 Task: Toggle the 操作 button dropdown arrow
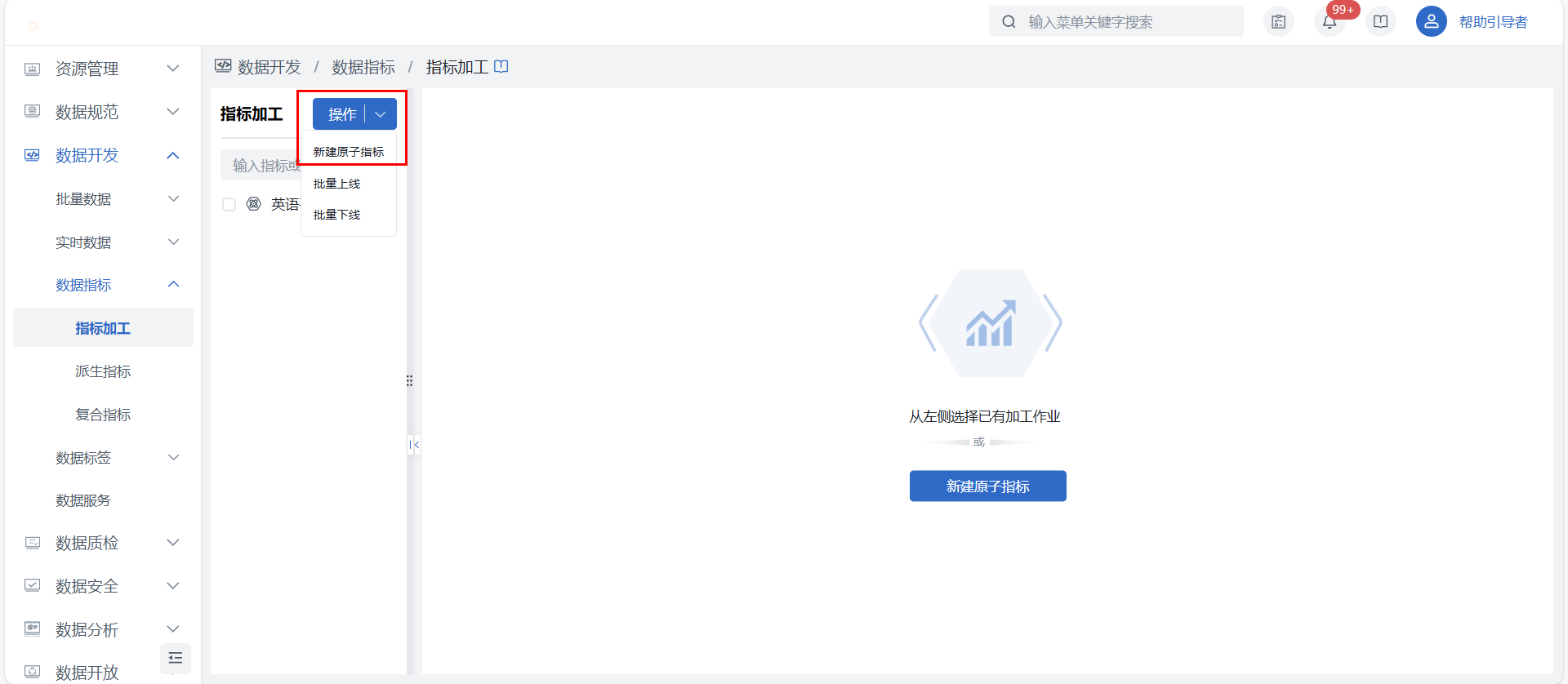381,114
